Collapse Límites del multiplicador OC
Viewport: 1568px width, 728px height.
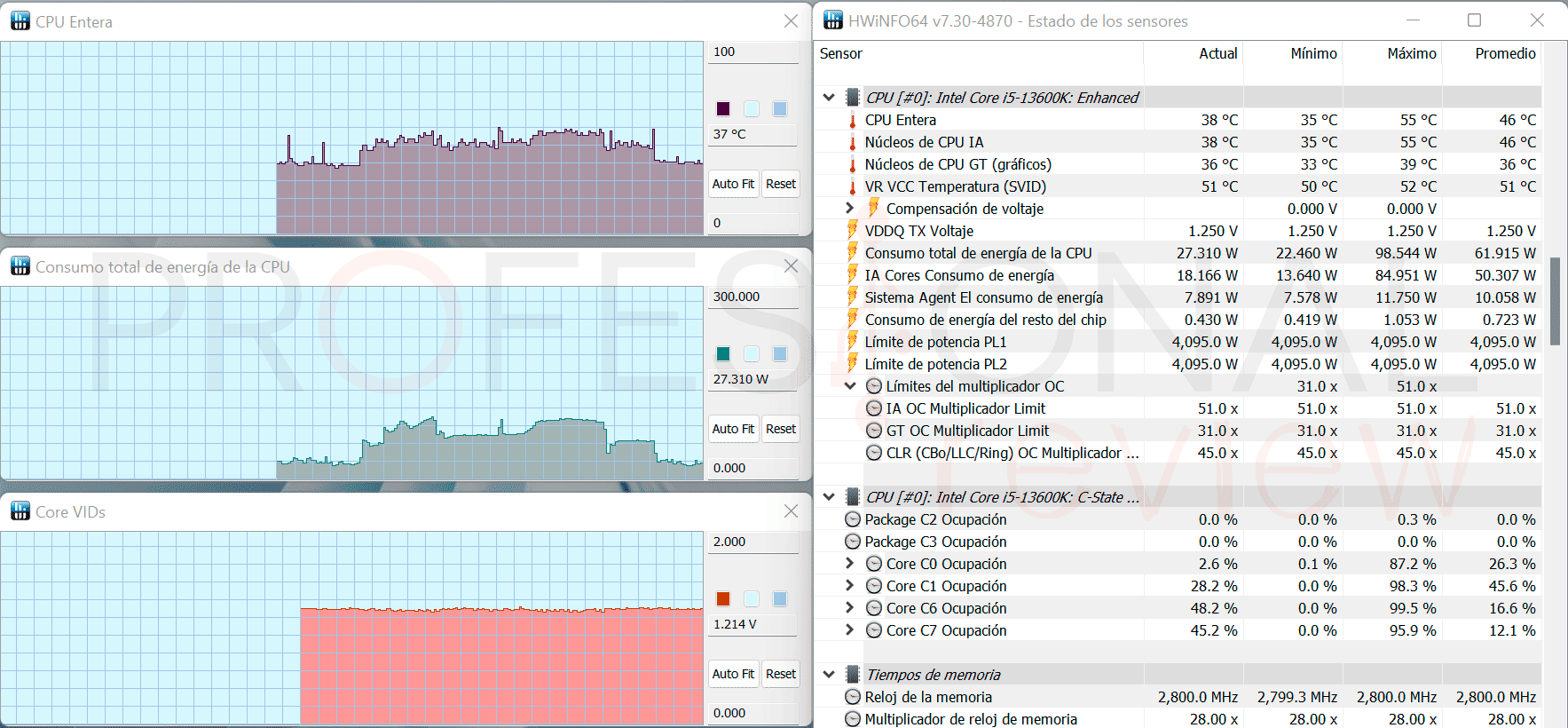coord(850,386)
